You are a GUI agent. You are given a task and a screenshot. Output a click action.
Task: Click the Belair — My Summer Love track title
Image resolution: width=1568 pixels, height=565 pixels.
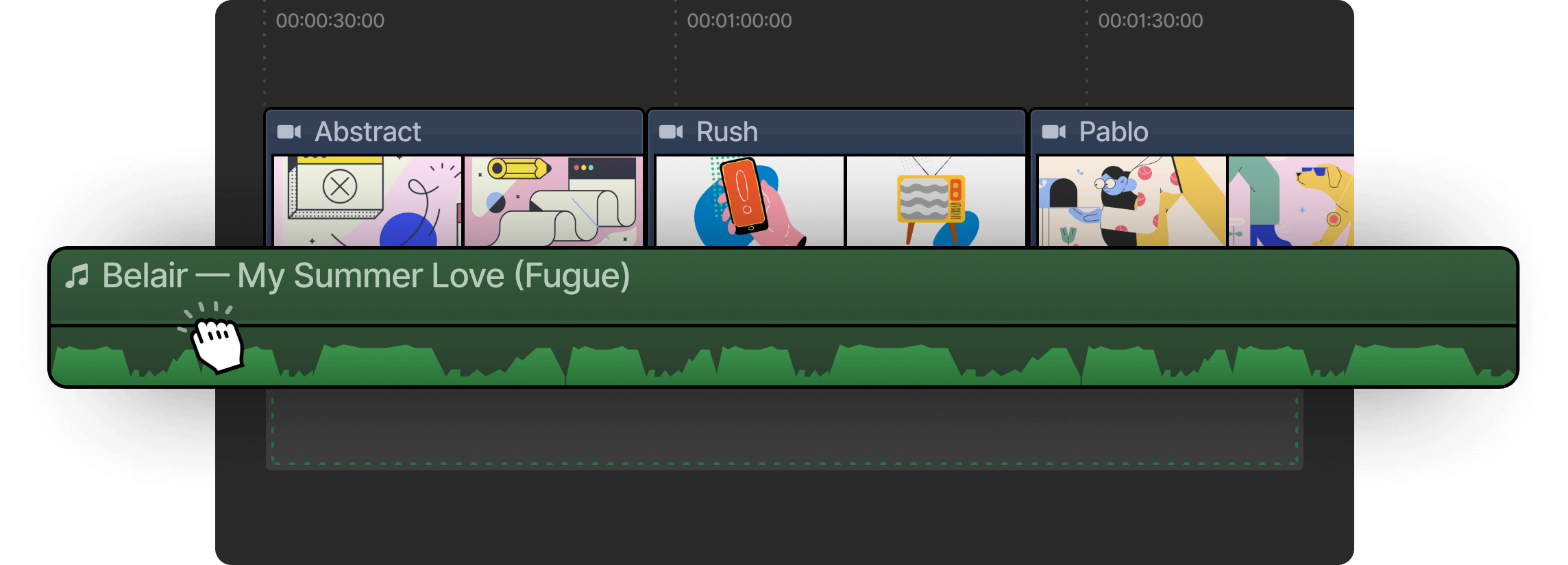pos(366,276)
